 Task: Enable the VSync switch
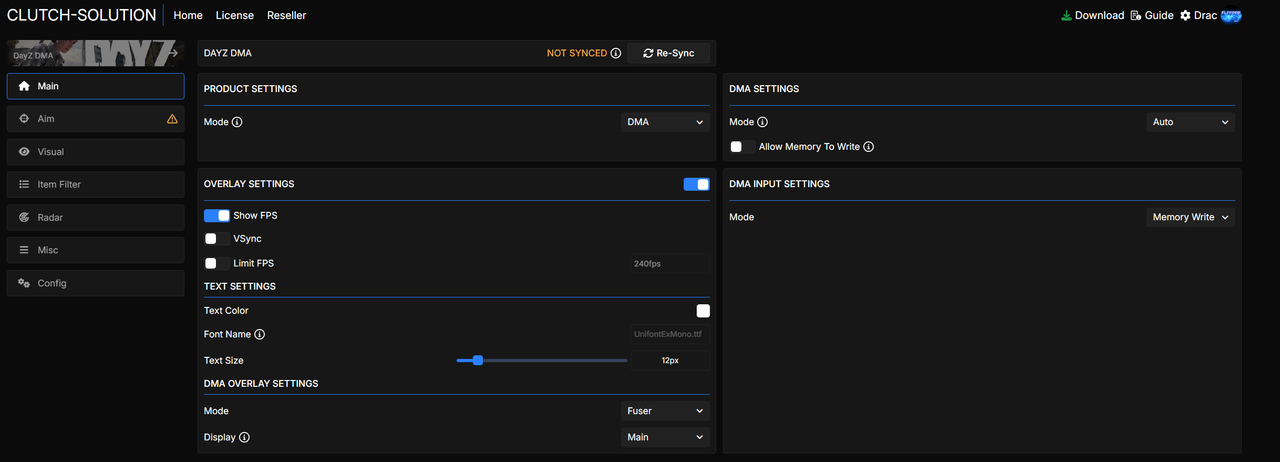pos(217,239)
